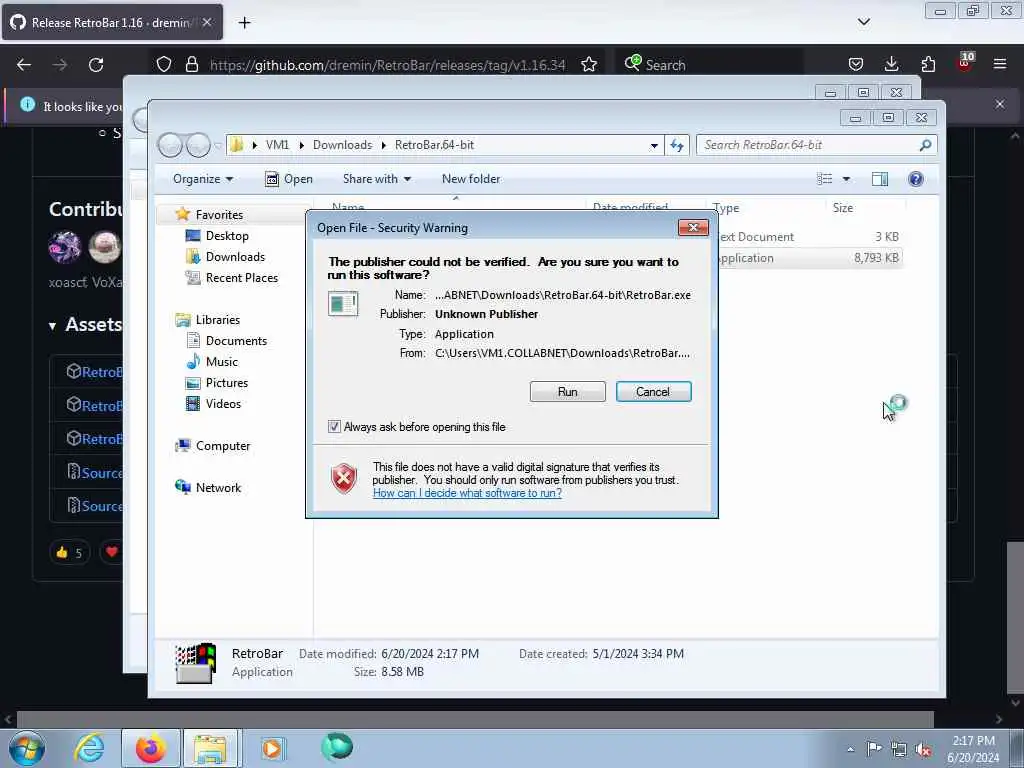This screenshot has width=1024, height=768.
Task: Expand the address bar history dropdown
Action: click(x=654, y=146)
